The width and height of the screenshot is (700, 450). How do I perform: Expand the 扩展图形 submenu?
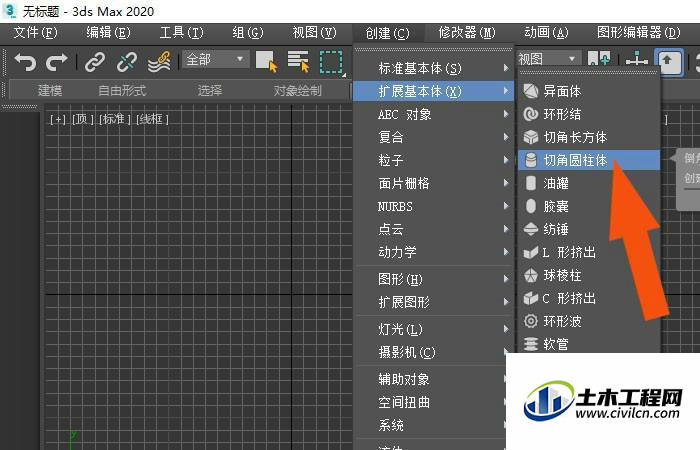point(433,302)
